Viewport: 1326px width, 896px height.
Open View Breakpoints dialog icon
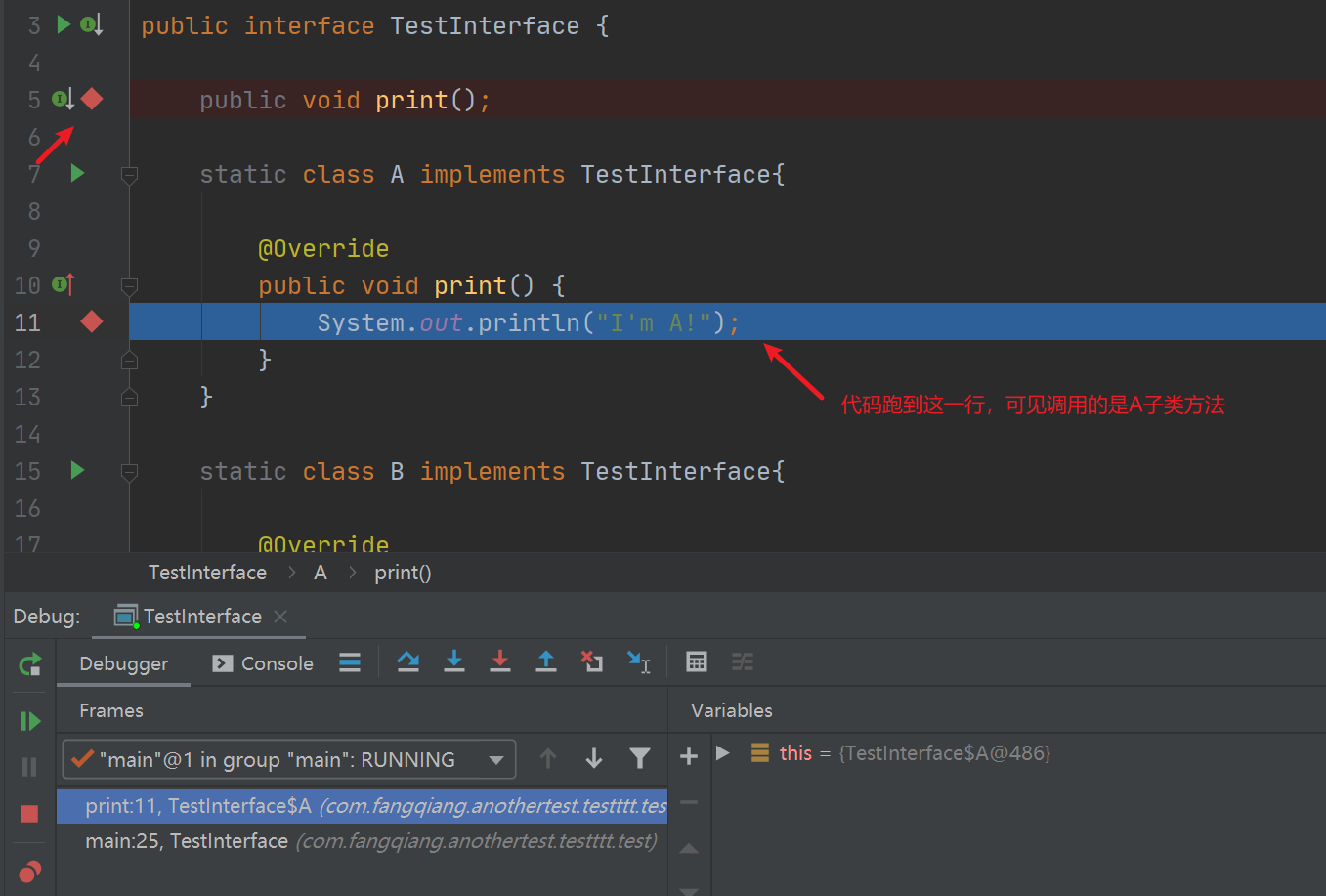tap(30, 871)
